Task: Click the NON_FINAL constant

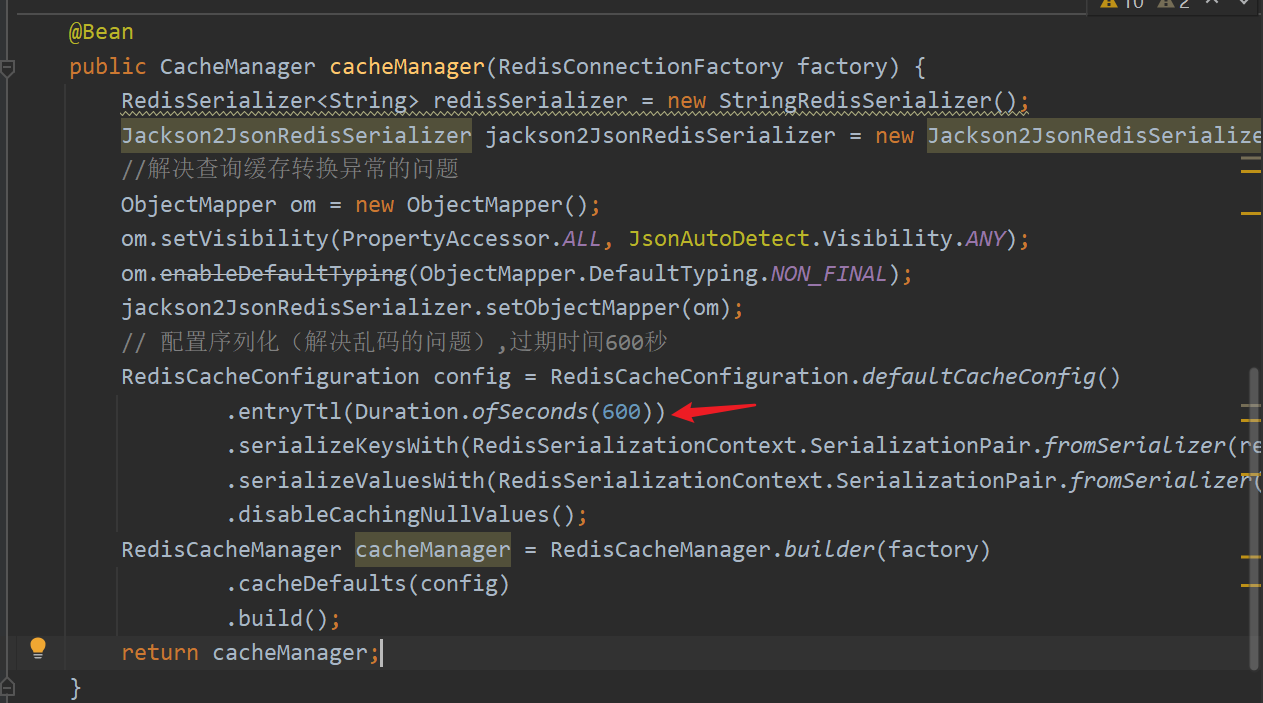Action: pyautogui.click(x=829, y=273)
